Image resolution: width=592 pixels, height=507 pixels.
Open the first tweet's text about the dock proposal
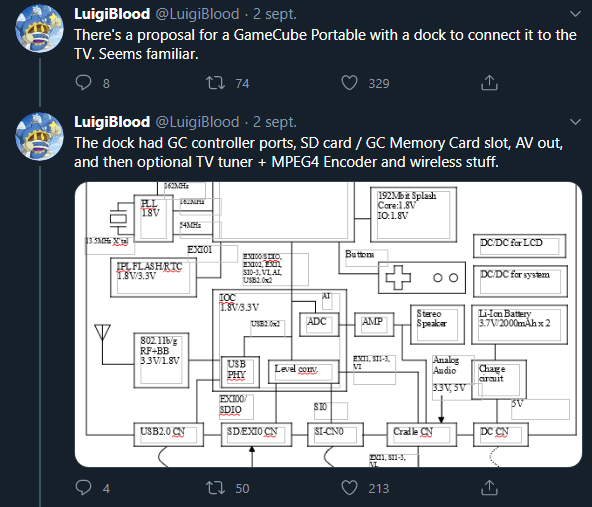[x=325, y=44]
